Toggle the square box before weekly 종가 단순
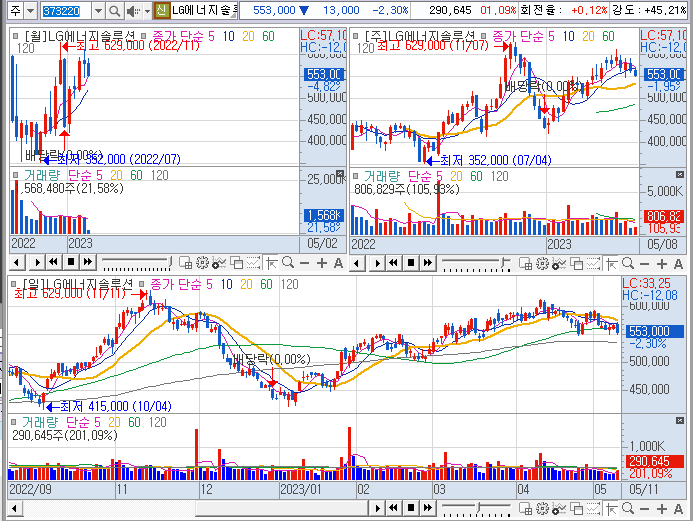This screenshot has width=693, height=521. pyautogui.click(x=484, y=35)
